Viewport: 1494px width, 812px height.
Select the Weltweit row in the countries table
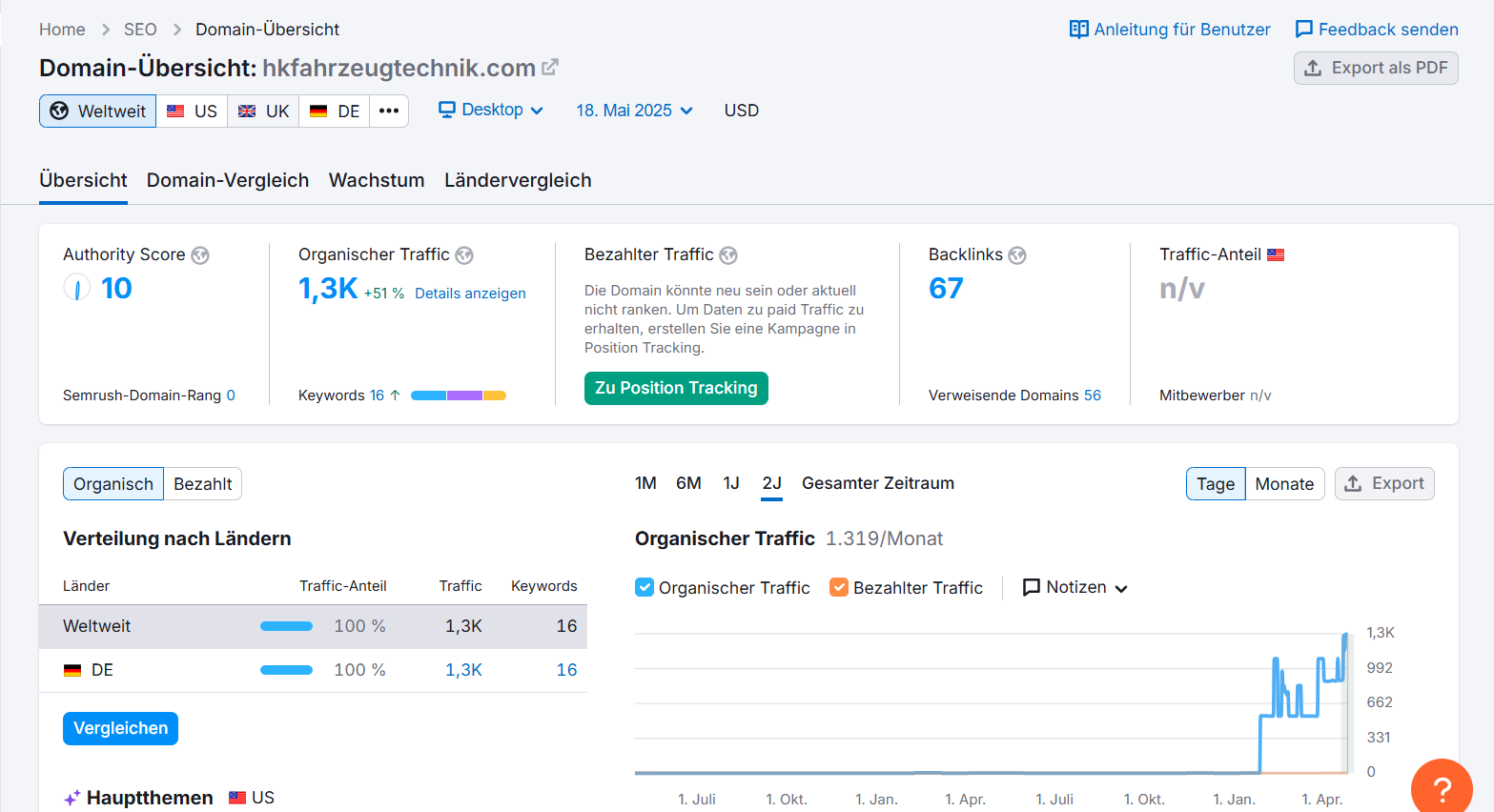[313, 626]
